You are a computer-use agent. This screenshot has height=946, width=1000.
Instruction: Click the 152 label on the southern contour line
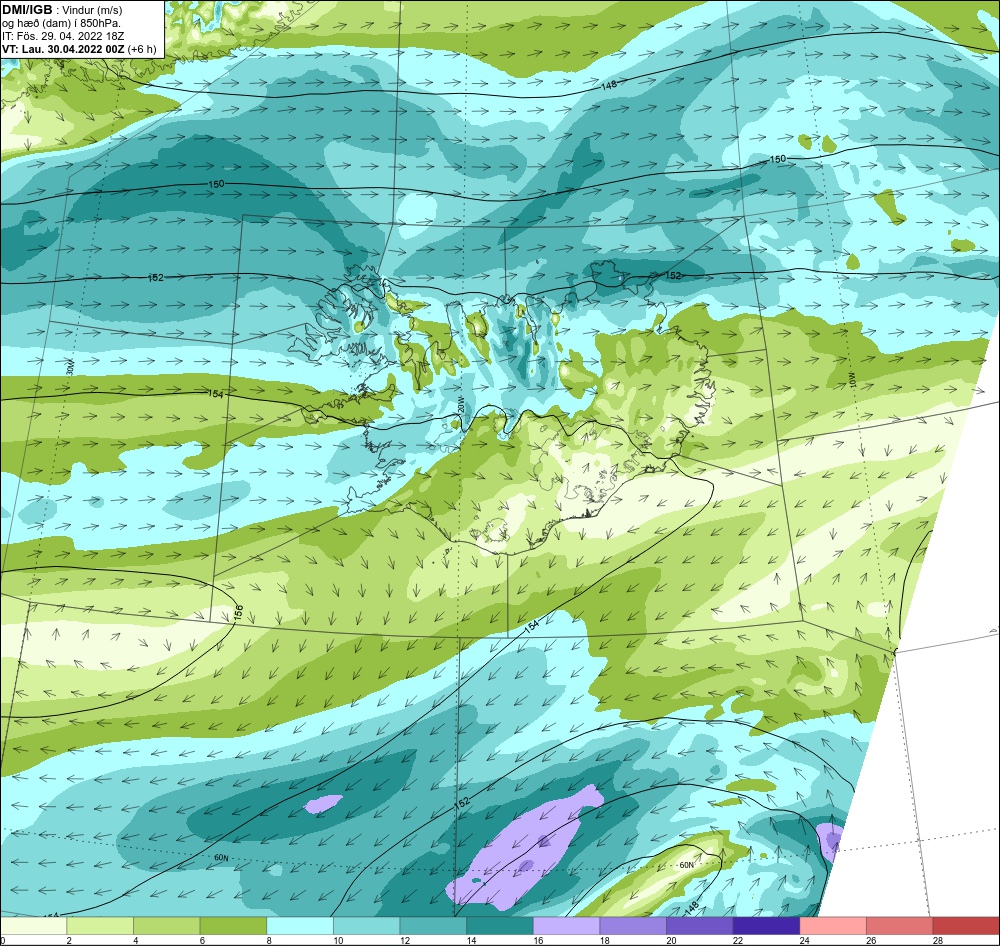(462, 804)
